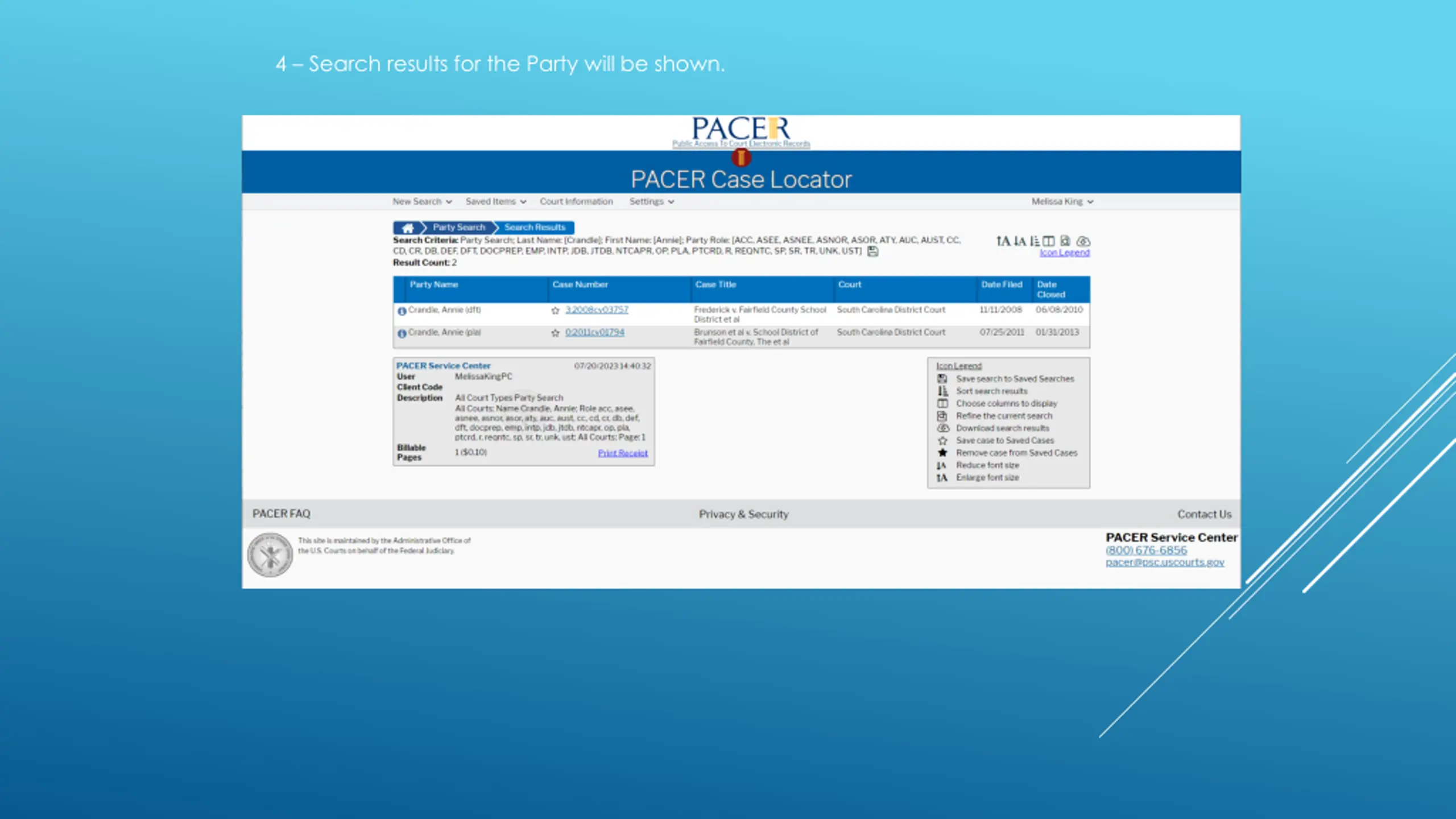The image size is (1456, 819).
Task: Open Choose columns to display toolbar icon
Action: [1048, 241]
